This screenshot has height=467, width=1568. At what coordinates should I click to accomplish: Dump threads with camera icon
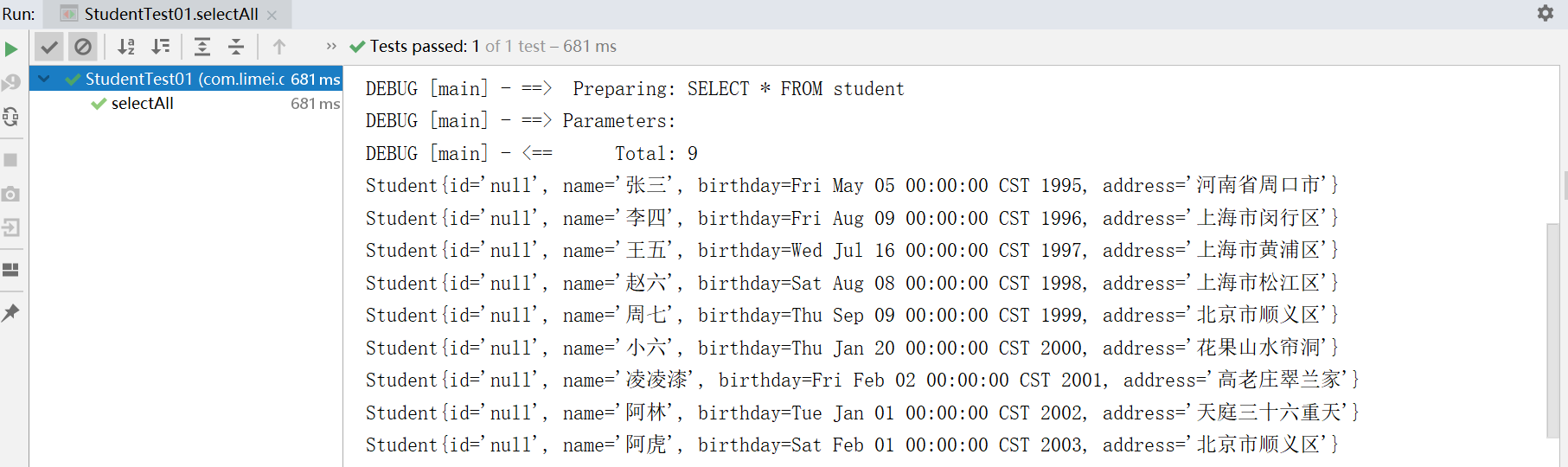click(11, 194)
